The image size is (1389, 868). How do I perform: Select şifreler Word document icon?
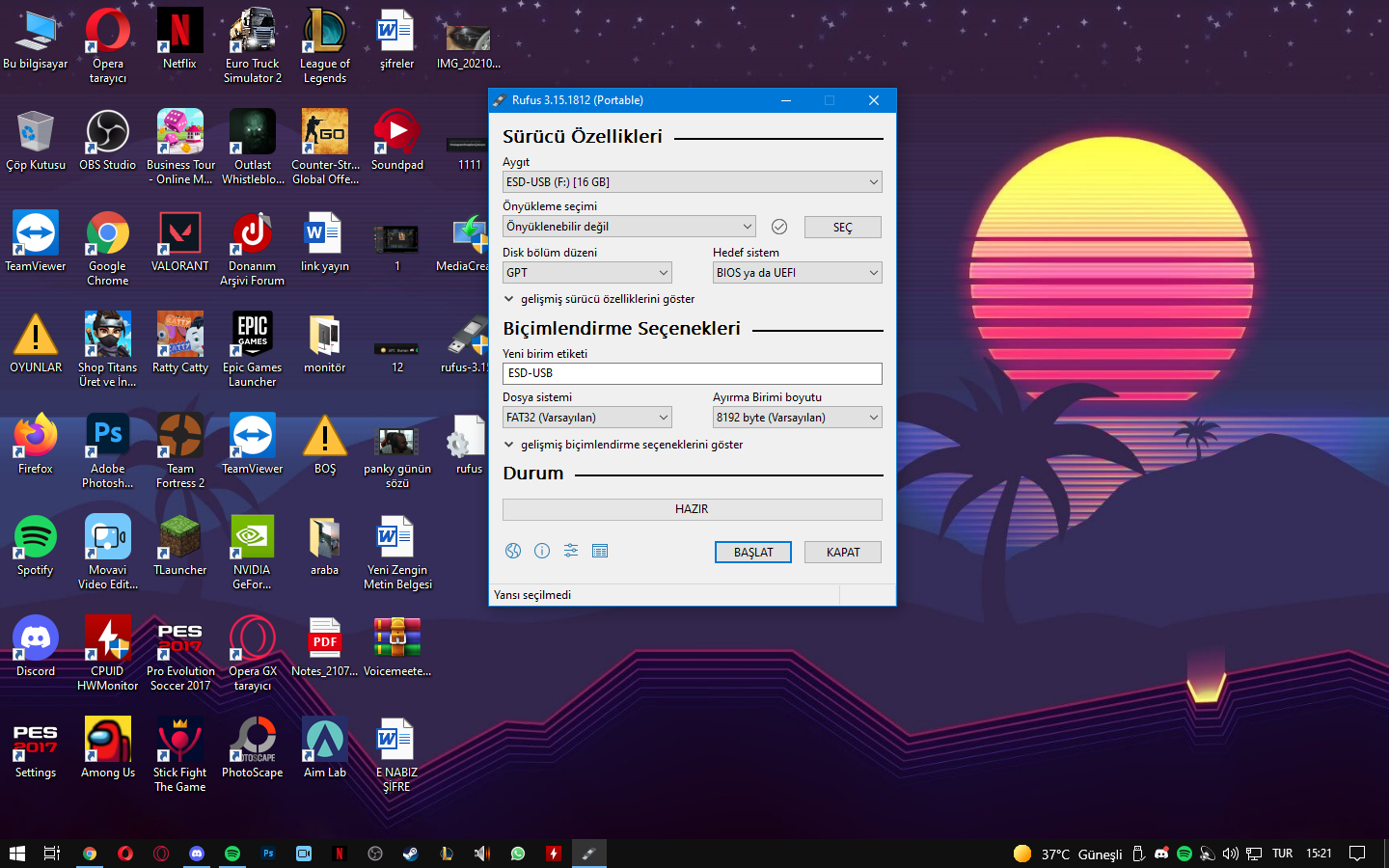click(397, 41)
